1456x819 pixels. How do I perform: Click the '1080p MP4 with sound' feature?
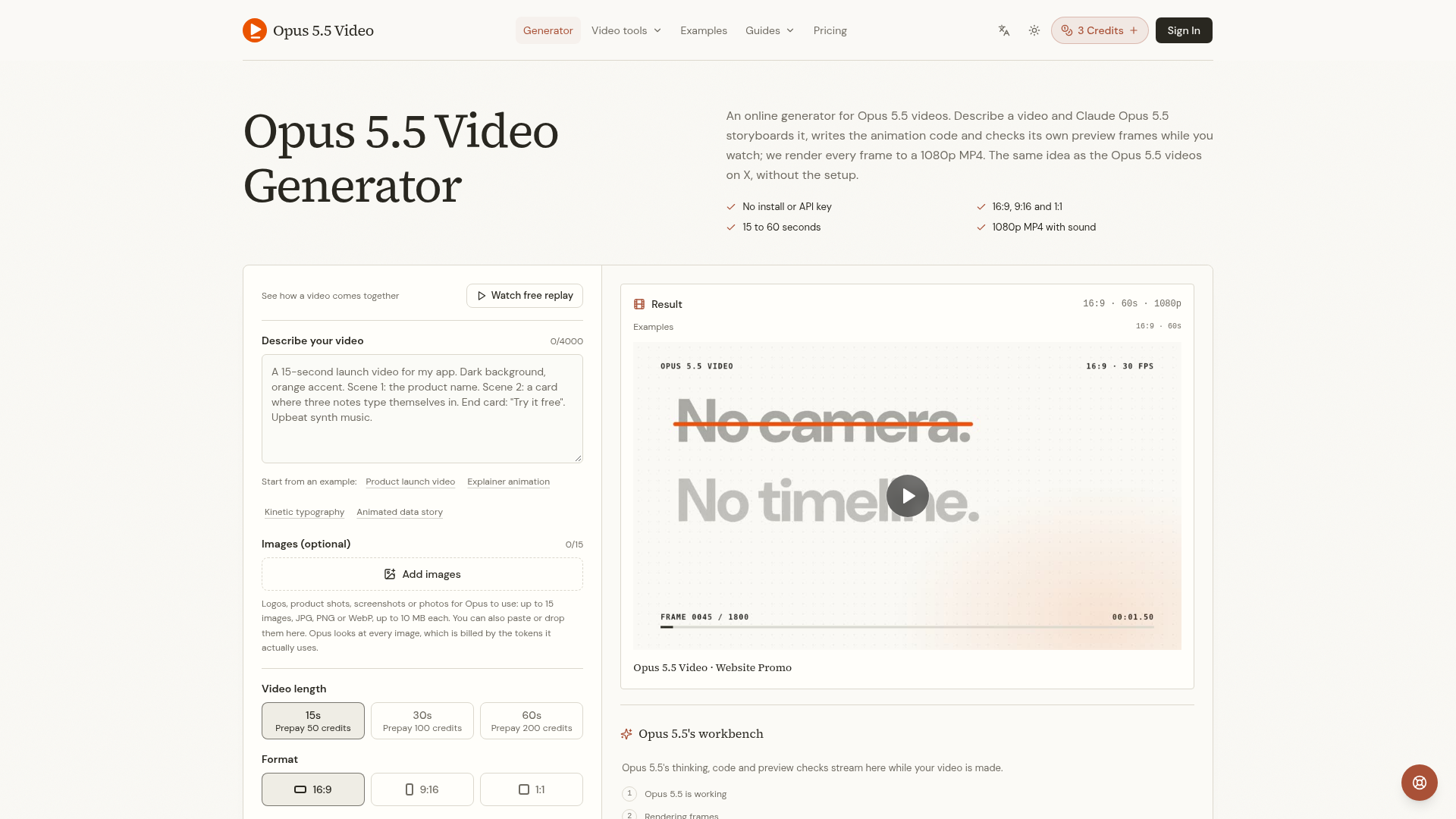pos(1044,227)
